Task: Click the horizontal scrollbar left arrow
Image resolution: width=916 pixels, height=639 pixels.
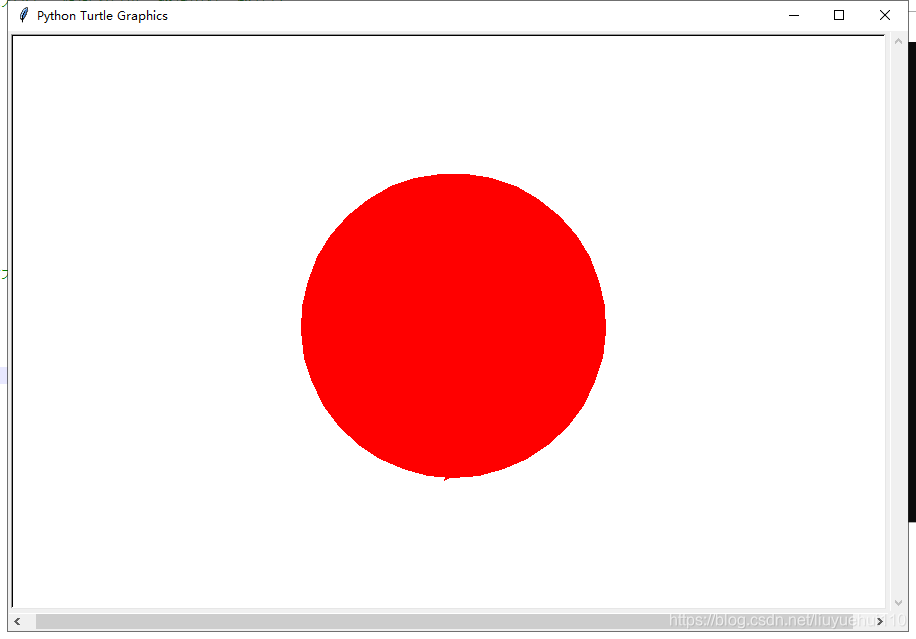Action: click(x=18, y=621)
